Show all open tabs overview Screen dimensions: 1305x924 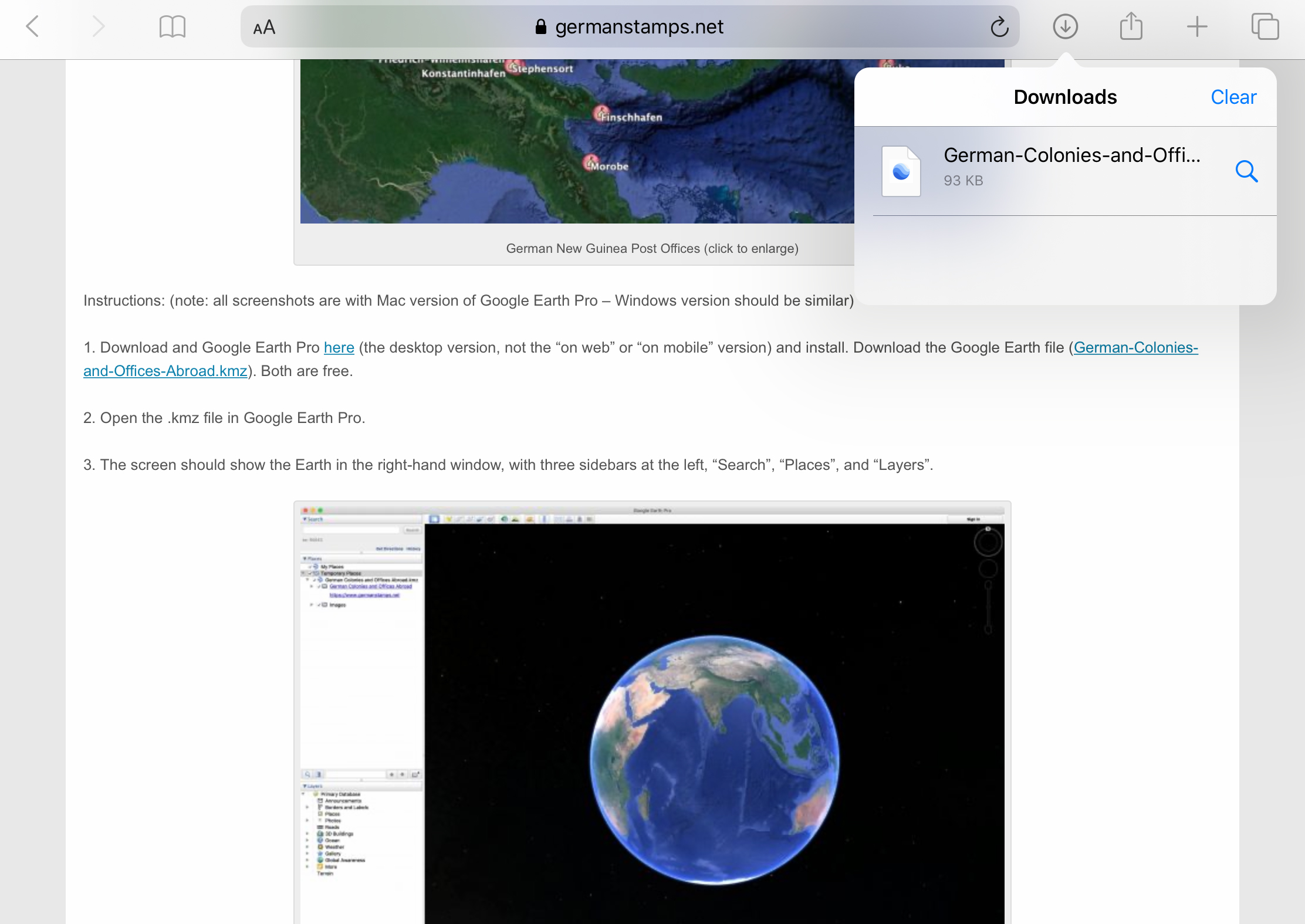(x=1265, y=26)
